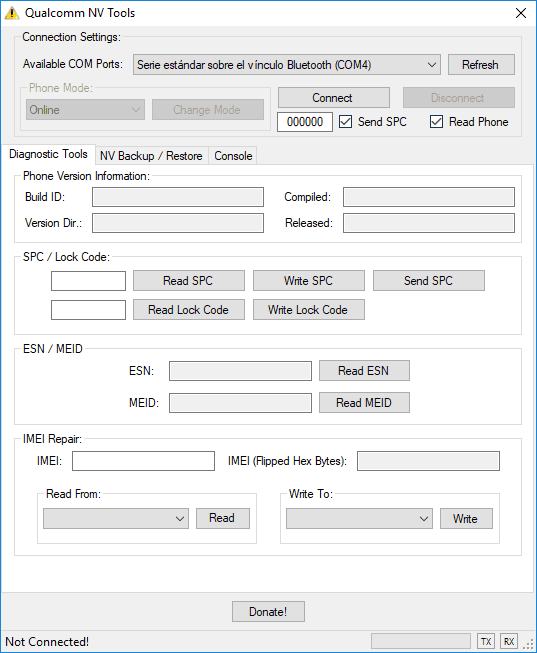Click the Write SPC button
The image size is (537, 653).
pyautogui.click(x=309, y=281)
